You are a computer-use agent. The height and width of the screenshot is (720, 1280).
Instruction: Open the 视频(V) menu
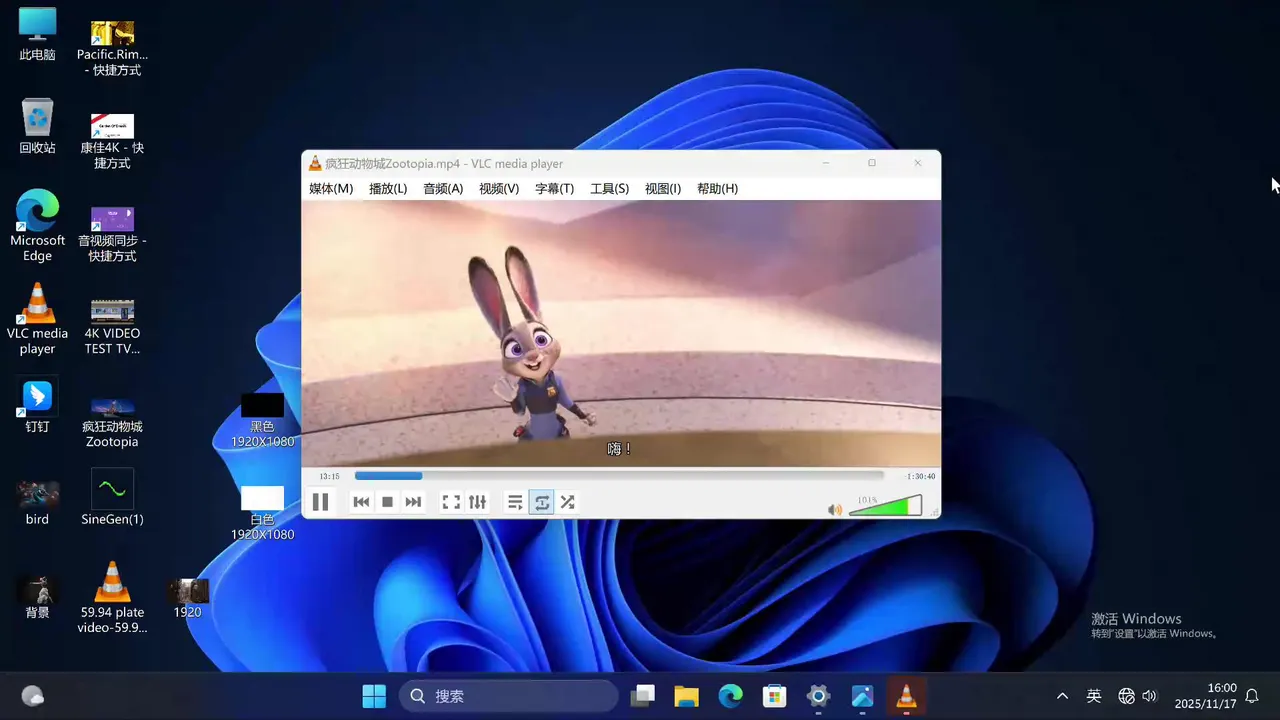499,188
